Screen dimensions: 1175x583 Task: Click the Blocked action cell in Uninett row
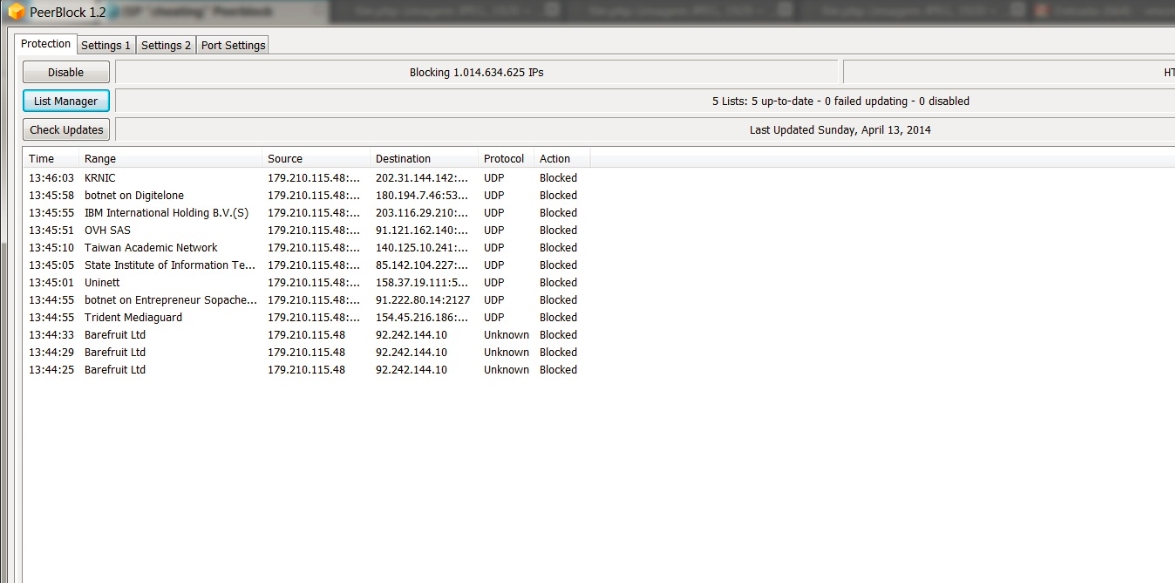[558, 283]
